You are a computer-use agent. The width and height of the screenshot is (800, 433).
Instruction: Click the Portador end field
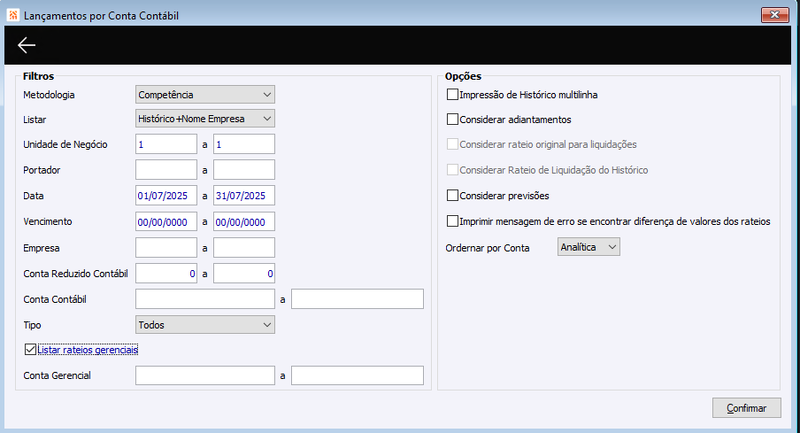click(244, 170)
